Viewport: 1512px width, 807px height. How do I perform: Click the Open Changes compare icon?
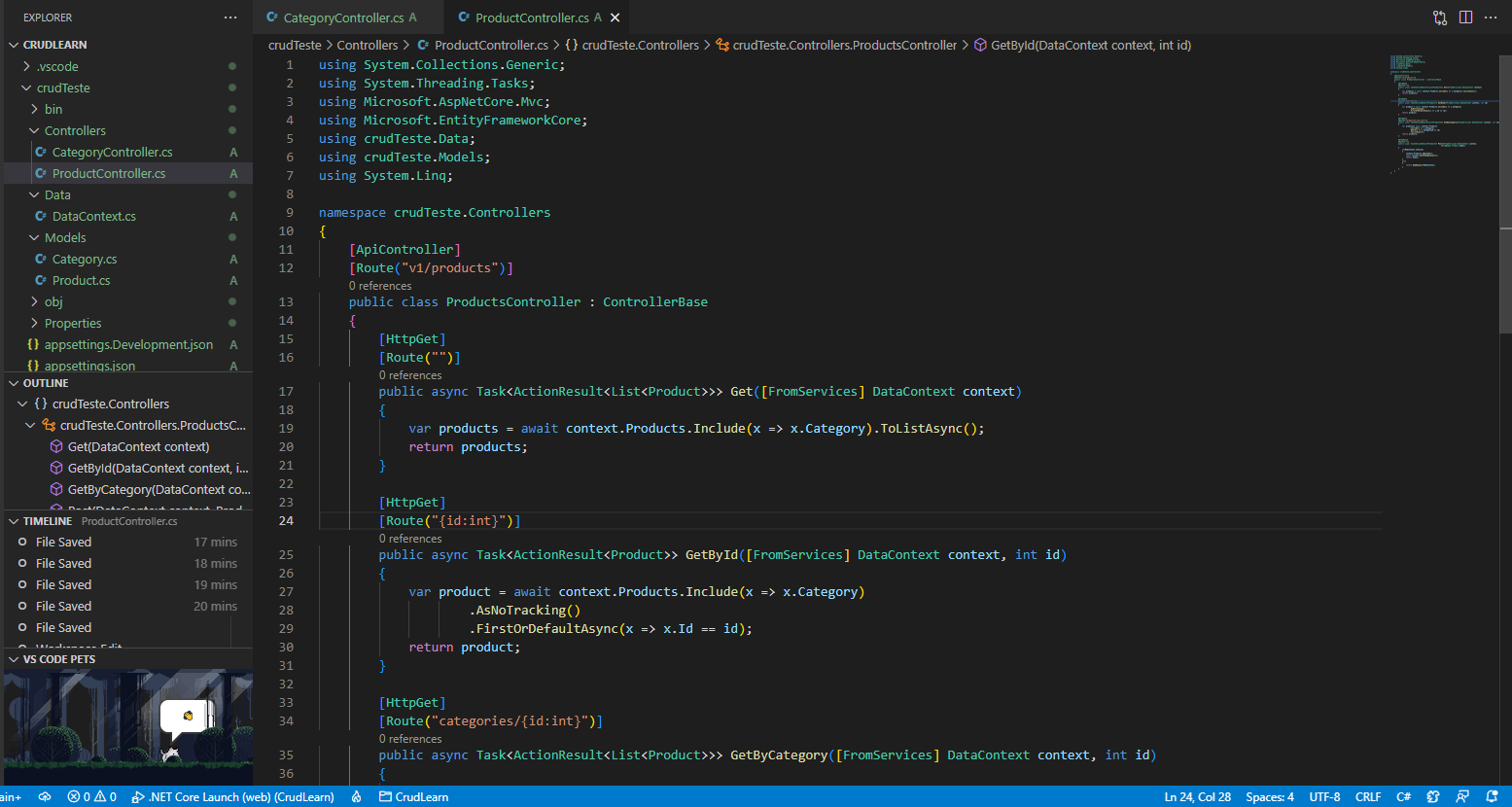pyautogui.click(x=1440, y=17)
